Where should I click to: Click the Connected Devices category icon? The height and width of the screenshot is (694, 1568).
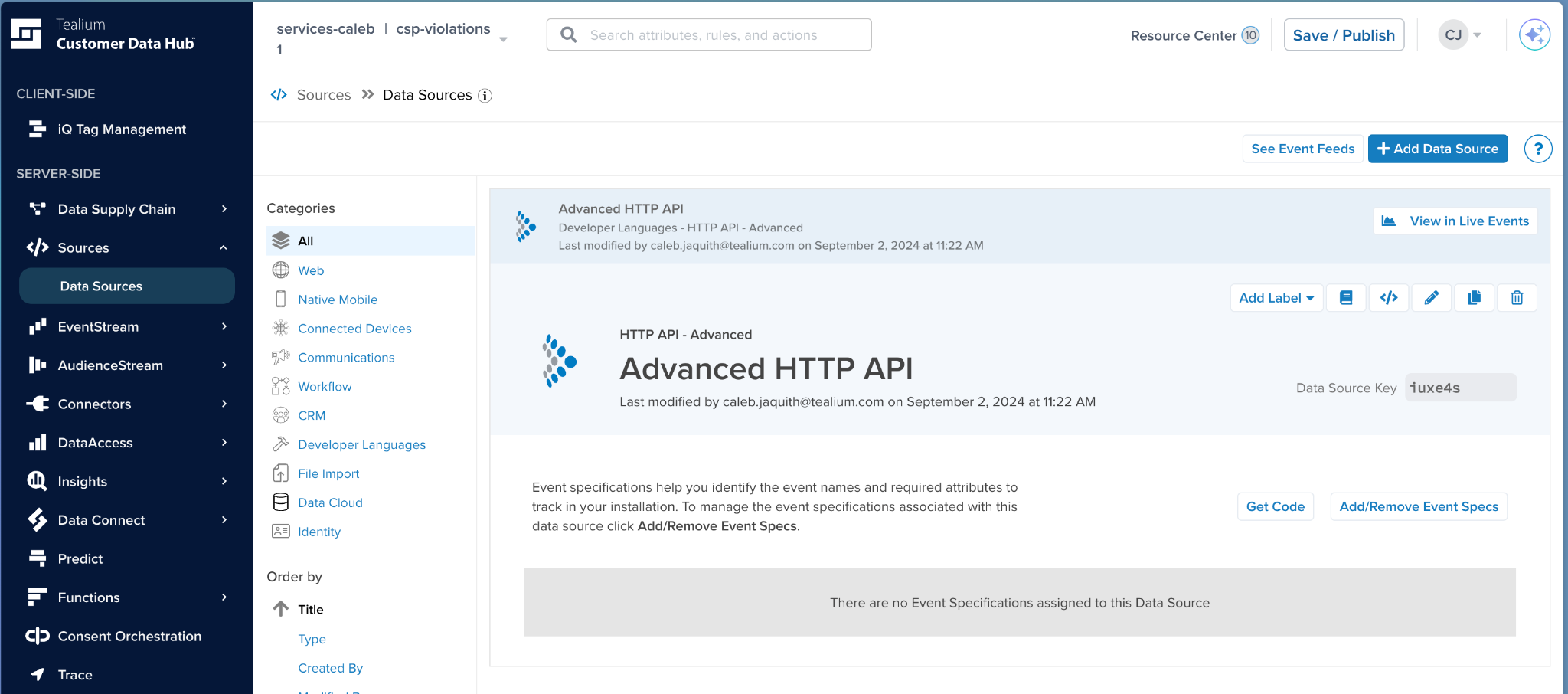pos(281,329)
